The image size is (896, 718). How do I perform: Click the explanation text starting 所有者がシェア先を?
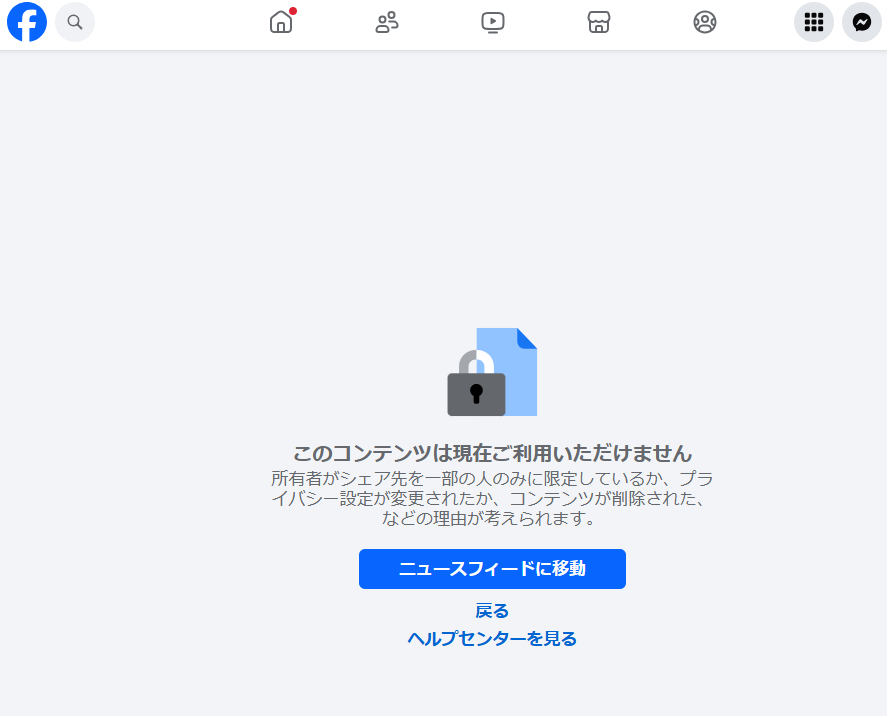pos(492,498)
